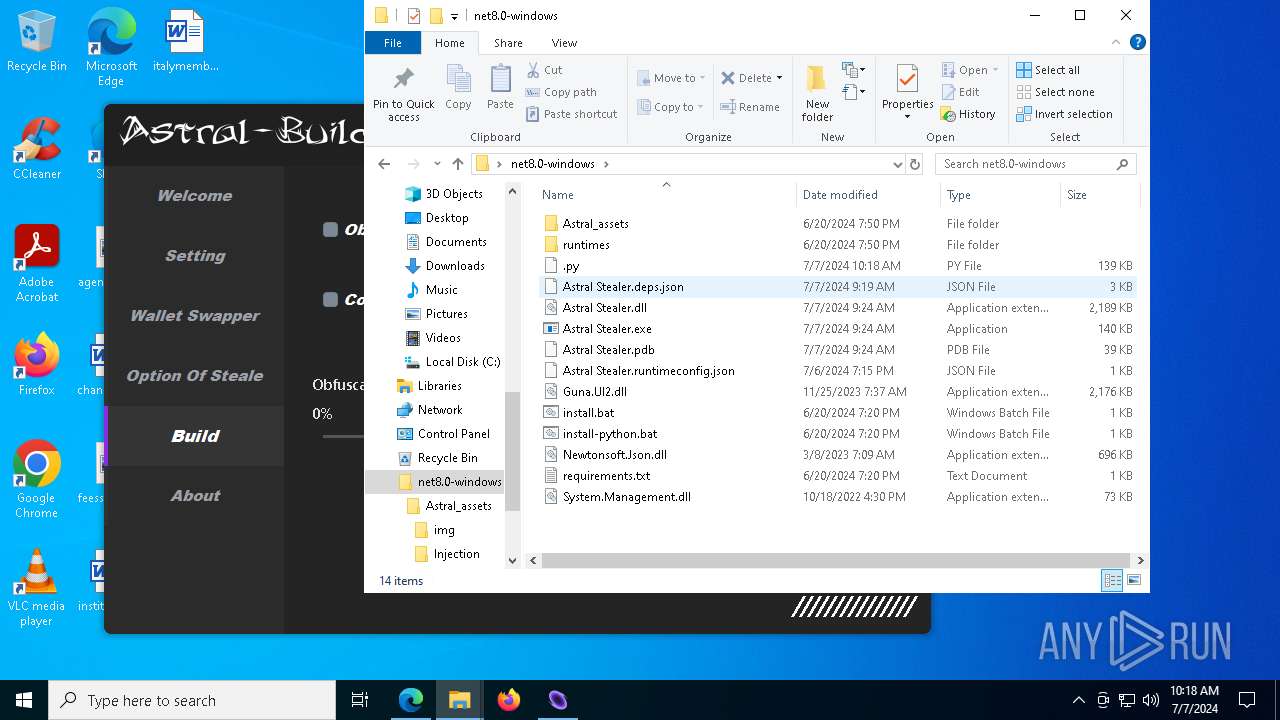Select the Home ribbon tab
The width and height of the screenshot is (1280, 720).
450,43
